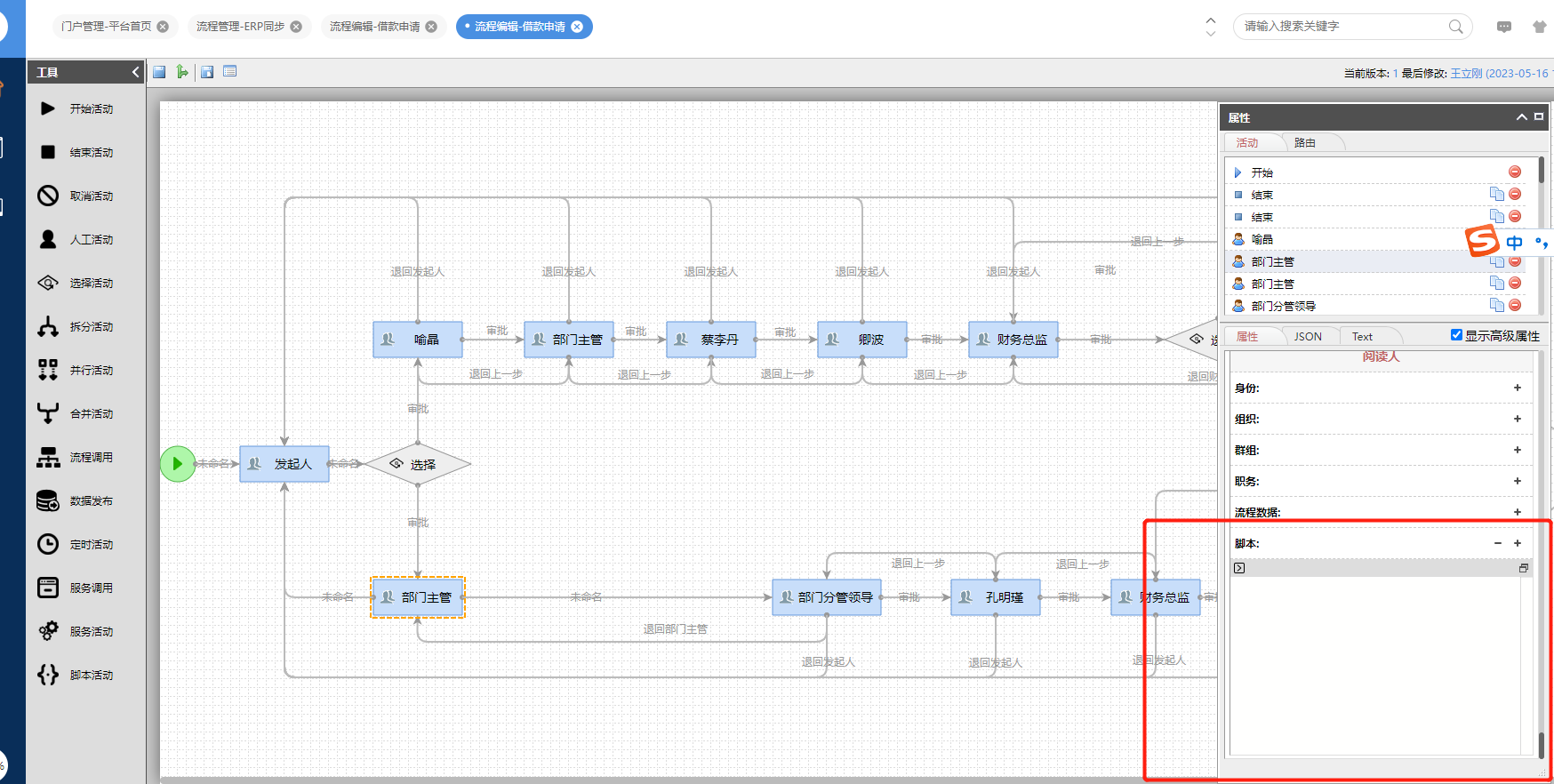Image resolution: width=1554 pixels, height=784 pixels.
Task: Expand the 身份 section with plus
Action: click(1518, 388)
